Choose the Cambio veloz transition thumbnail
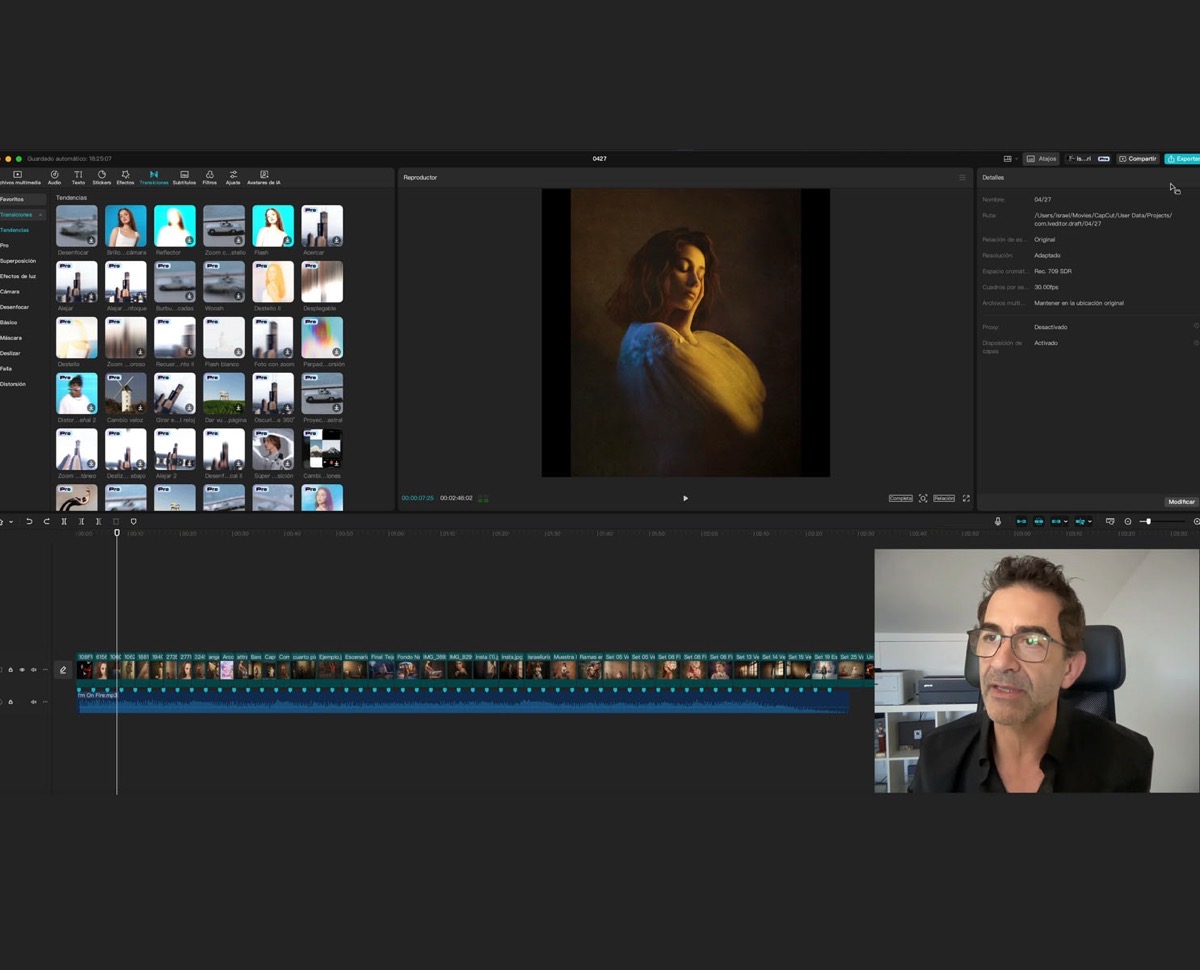This screenshot has width=1200, height=970. (x=126, y=394)
